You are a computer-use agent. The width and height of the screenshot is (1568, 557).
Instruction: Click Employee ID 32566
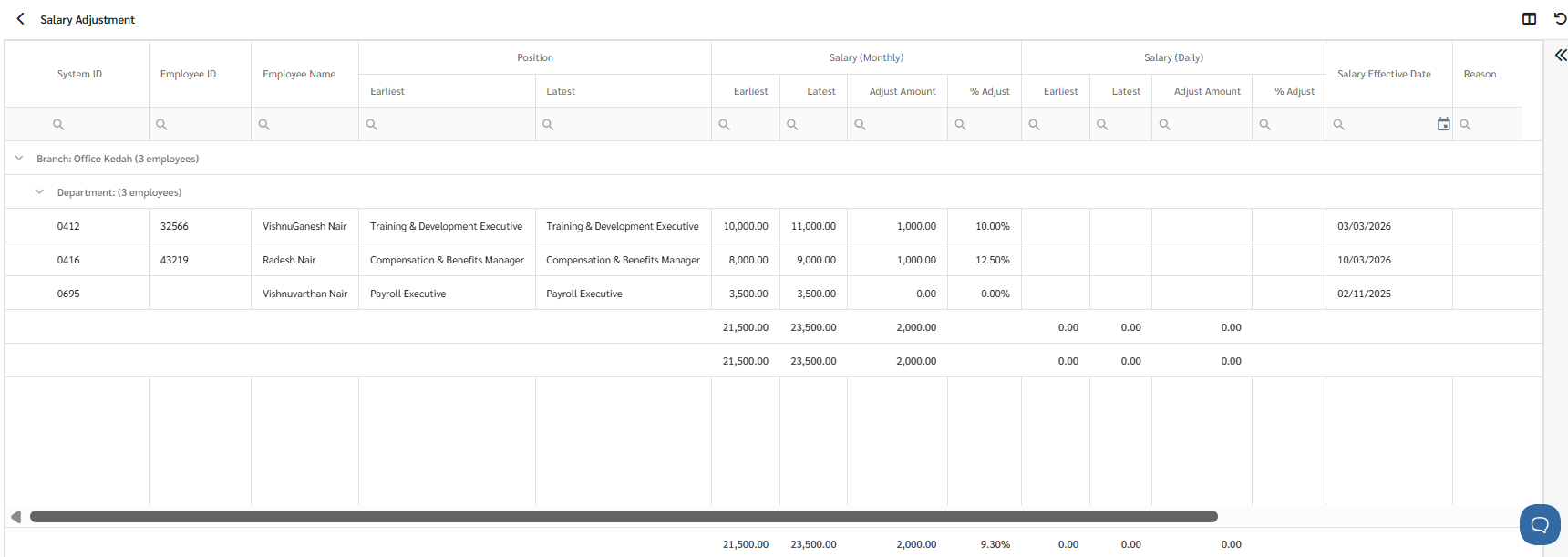pyautogui.click(x=174, y=226)
